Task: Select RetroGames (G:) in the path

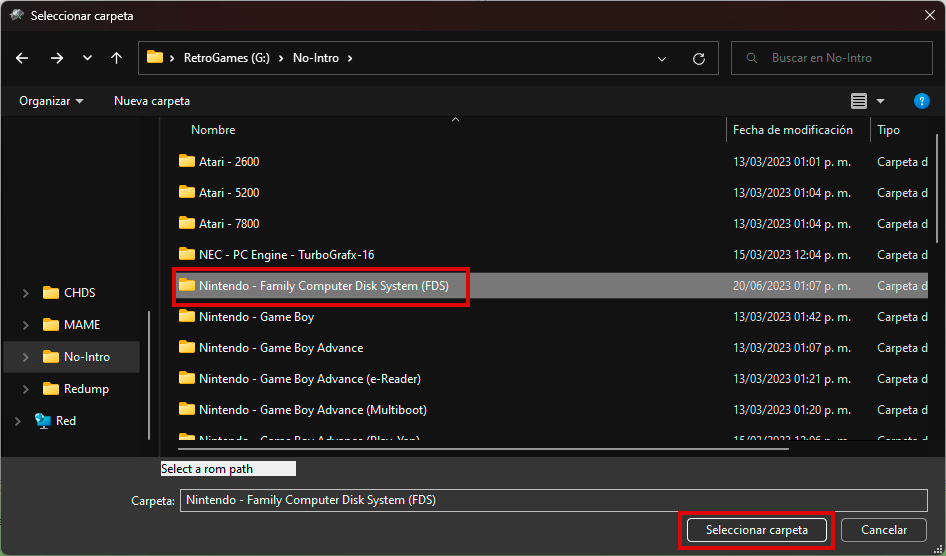Action: (x=227, y=58)
